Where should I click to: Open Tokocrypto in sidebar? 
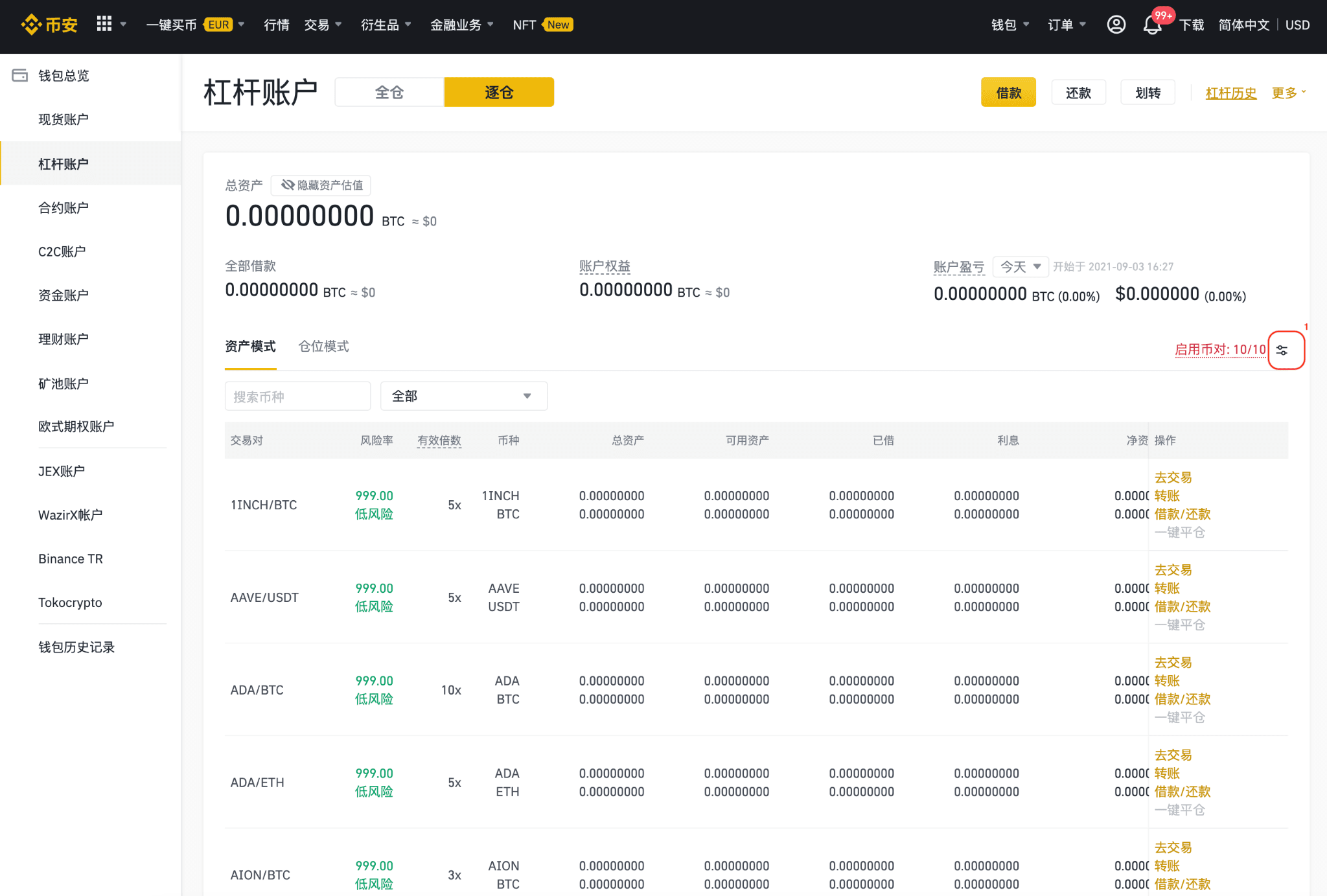(70, 603)
